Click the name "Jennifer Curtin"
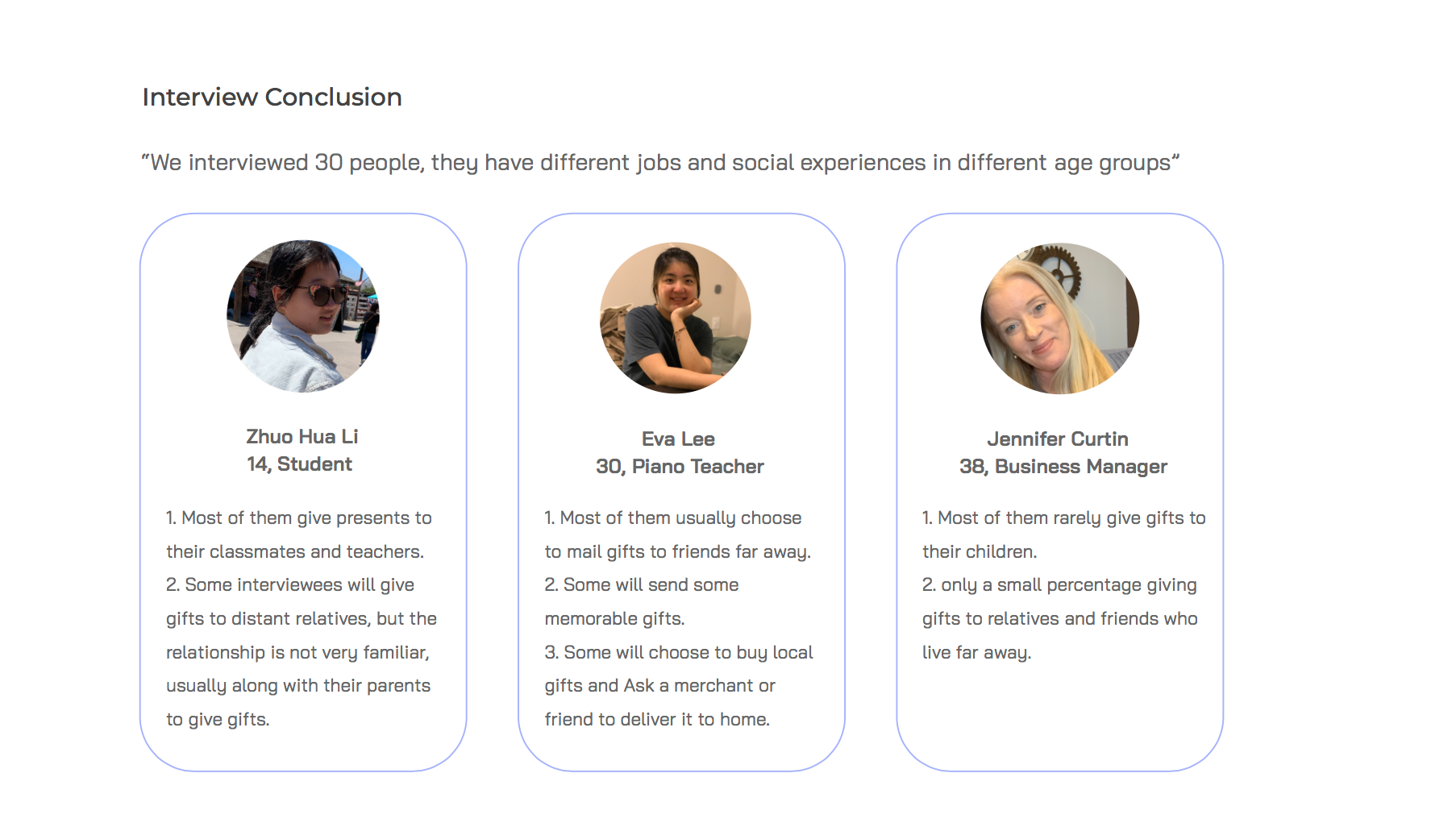This screenshot has width=1456, height=819. tap(1058, 439)
